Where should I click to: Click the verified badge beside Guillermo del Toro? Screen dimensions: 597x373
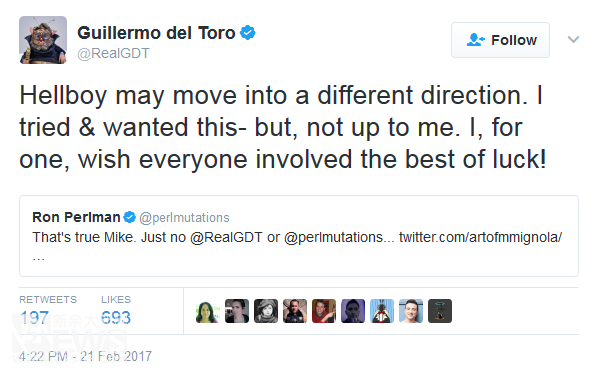coord(247,33)
